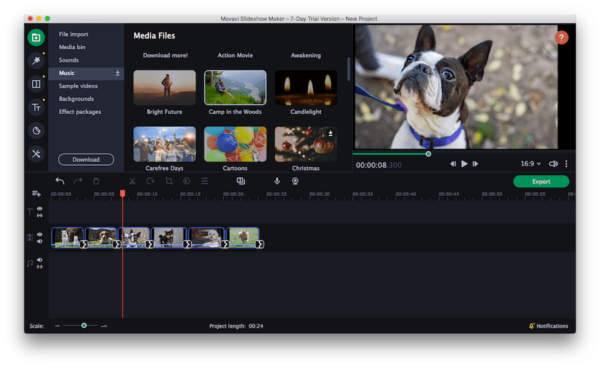
Task: Click the media list scrollbar
Action: 348,69
